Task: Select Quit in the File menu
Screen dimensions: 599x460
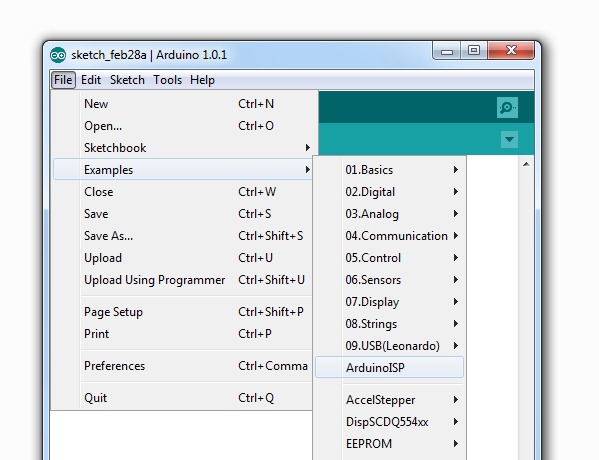Action: [x=183, y=398]
